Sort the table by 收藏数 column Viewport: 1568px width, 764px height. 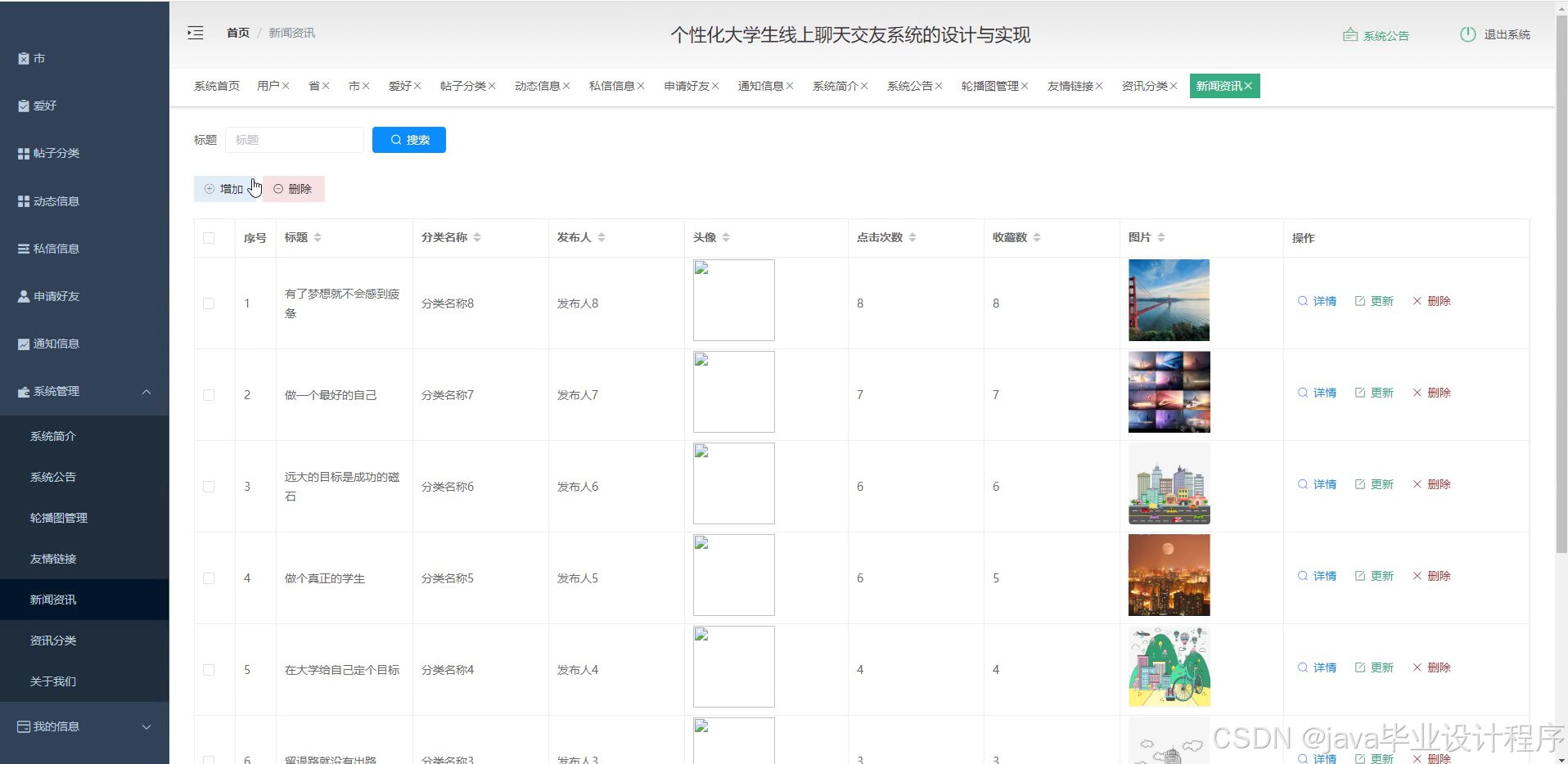(x=1037, y=237)
